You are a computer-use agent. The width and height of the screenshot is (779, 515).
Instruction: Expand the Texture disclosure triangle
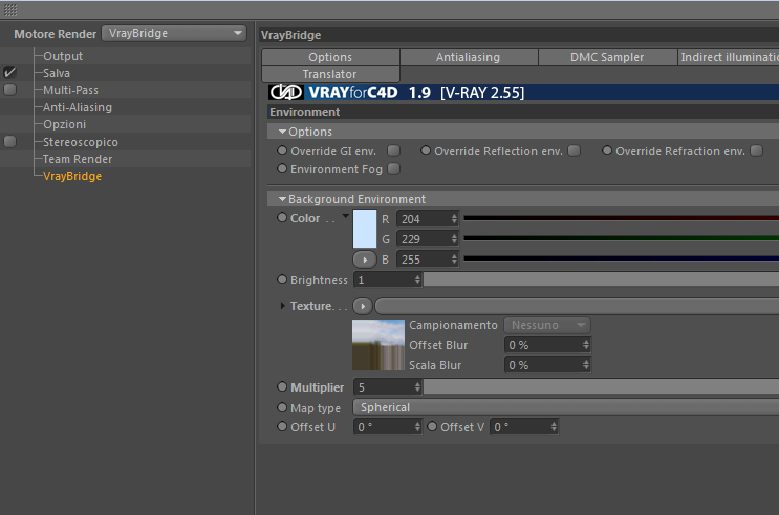(x=282, y=306)
